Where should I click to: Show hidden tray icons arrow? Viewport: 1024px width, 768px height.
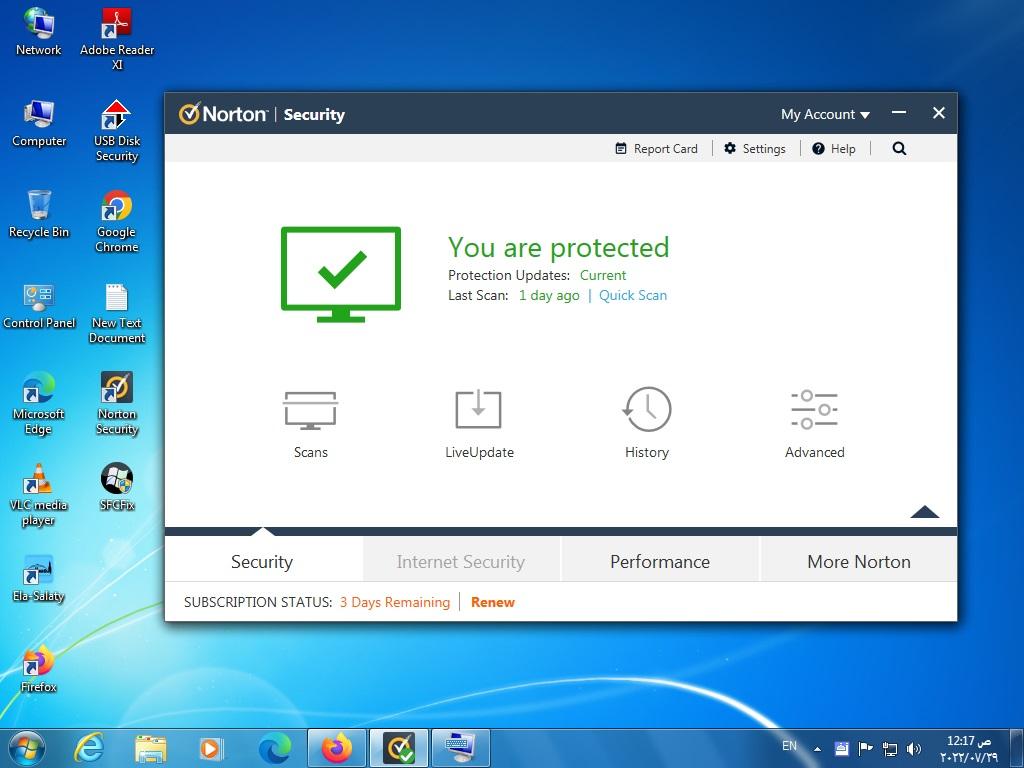point(817,749)
